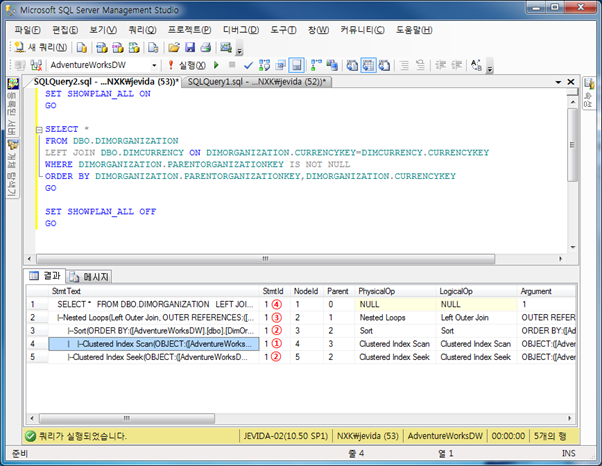Switch to the SQLQuery1.sql tab
This screenshot has height=466, width=602.
tap(256, 82)
